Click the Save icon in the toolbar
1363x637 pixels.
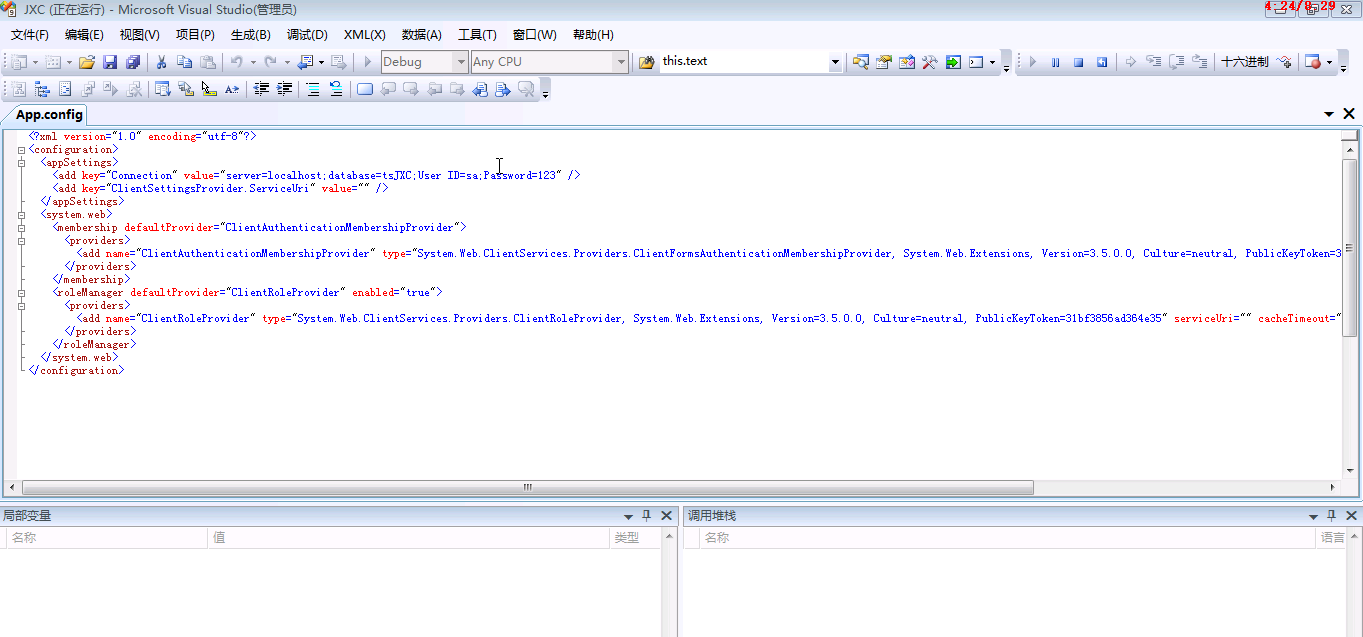(x=110, y=62)
